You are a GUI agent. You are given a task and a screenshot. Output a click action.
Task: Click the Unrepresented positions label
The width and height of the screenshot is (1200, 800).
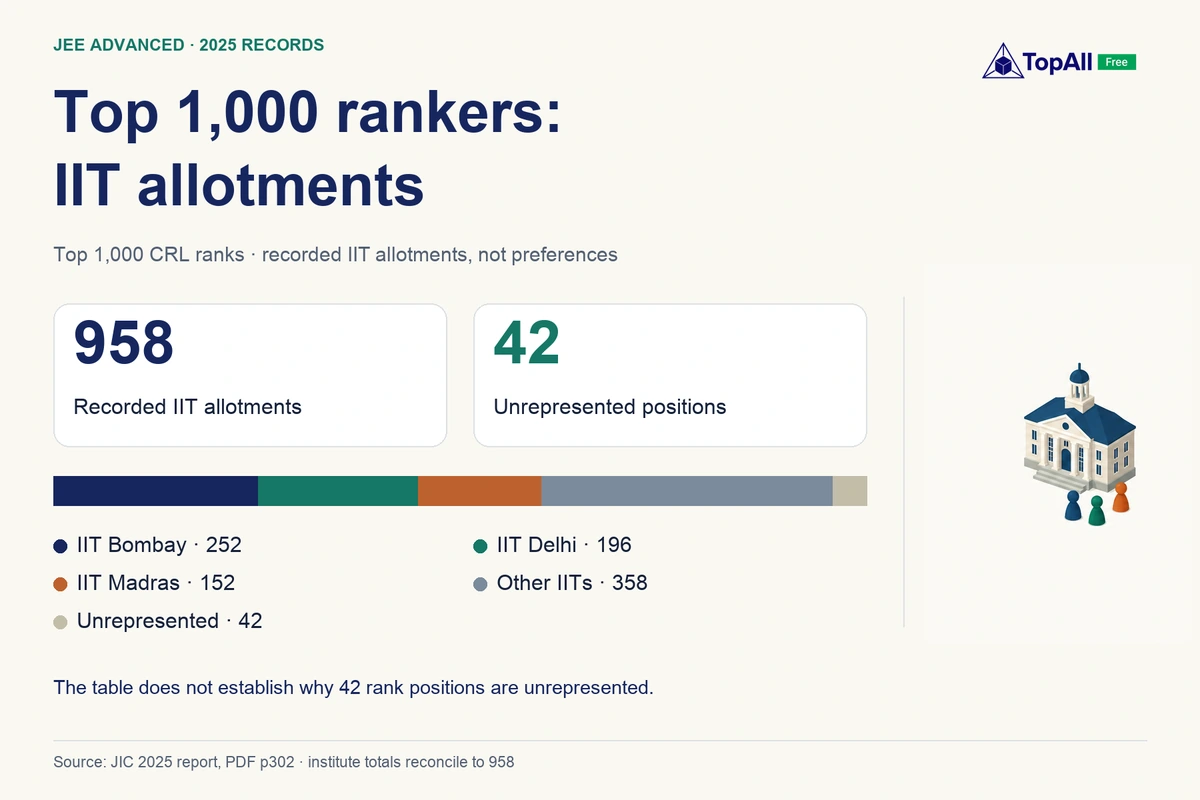coord(610,407)
